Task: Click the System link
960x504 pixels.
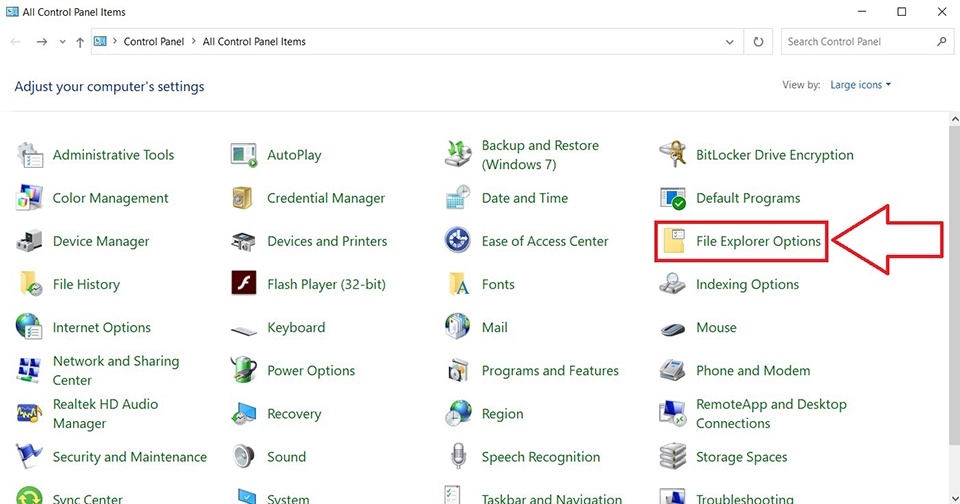Action: (288, 498)
